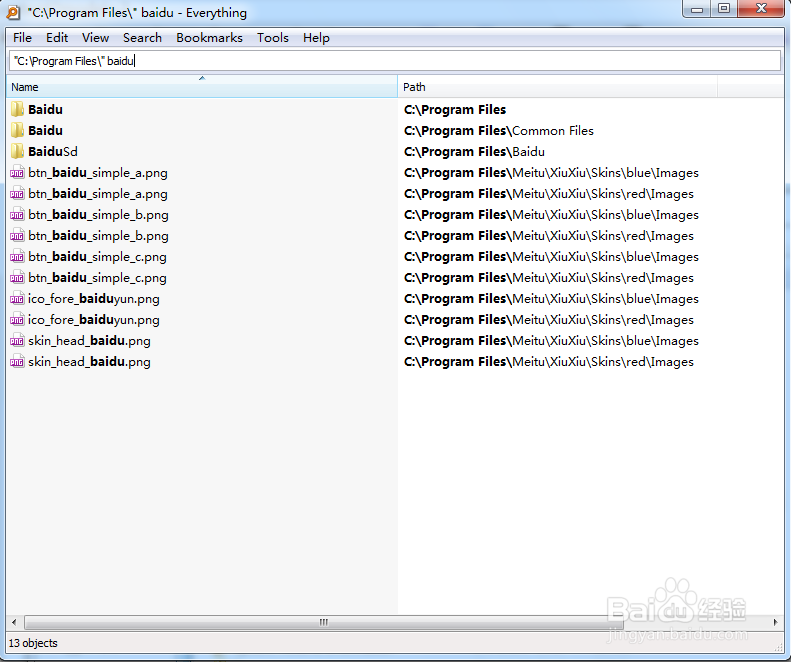Select the Baidu folder name in C:\Program Files row
Image resolution: width=791 pixels, height=662 pixels.
click(x=45, y=109)
